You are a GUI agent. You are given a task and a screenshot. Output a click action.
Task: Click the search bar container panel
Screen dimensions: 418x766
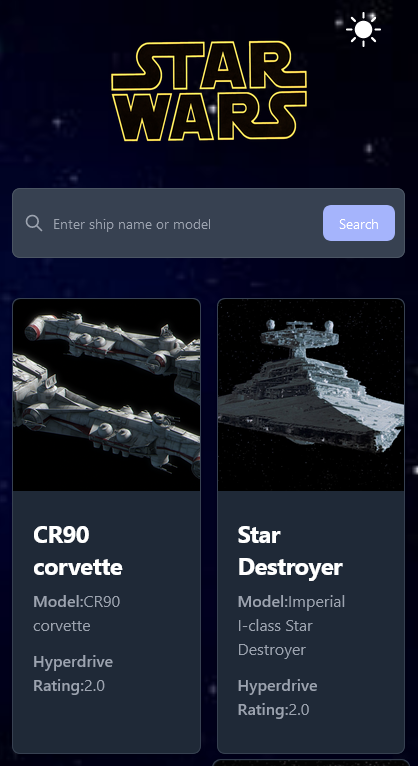(x=209, y=223)
